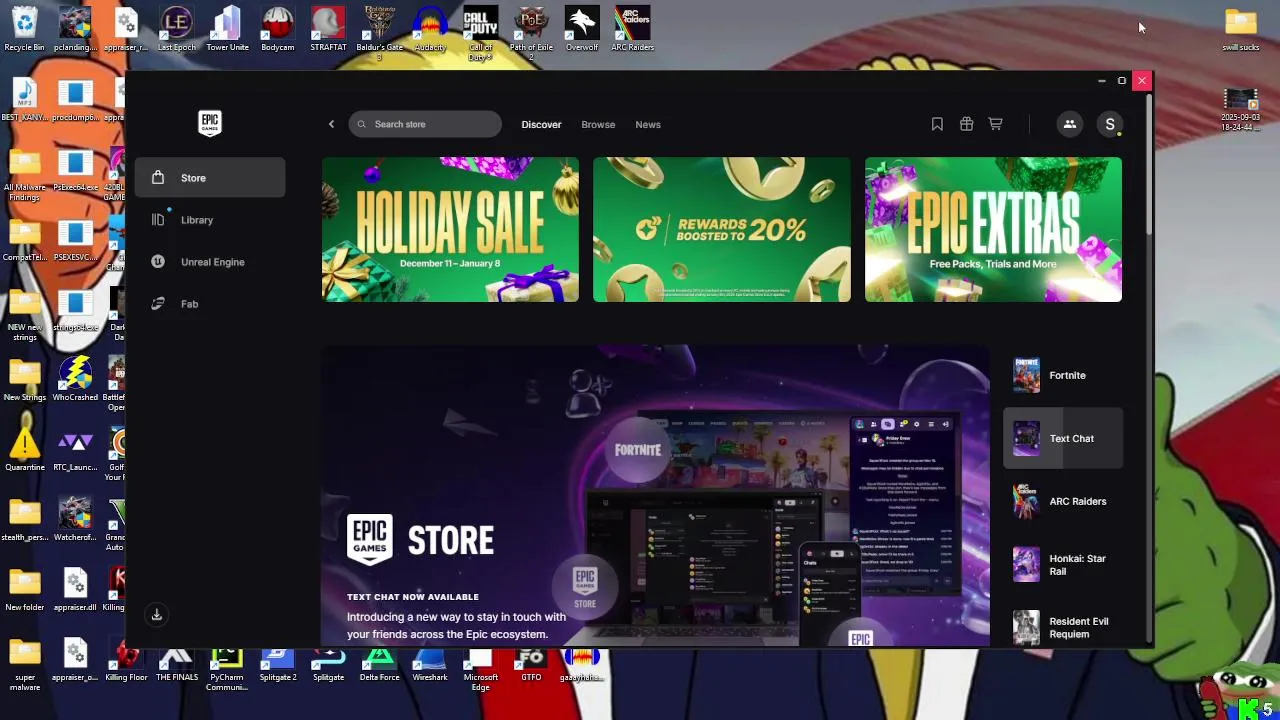Select Path of Exile 2 desktop shortcut
Screen dimensions: 1280x720
coord(531,32)
